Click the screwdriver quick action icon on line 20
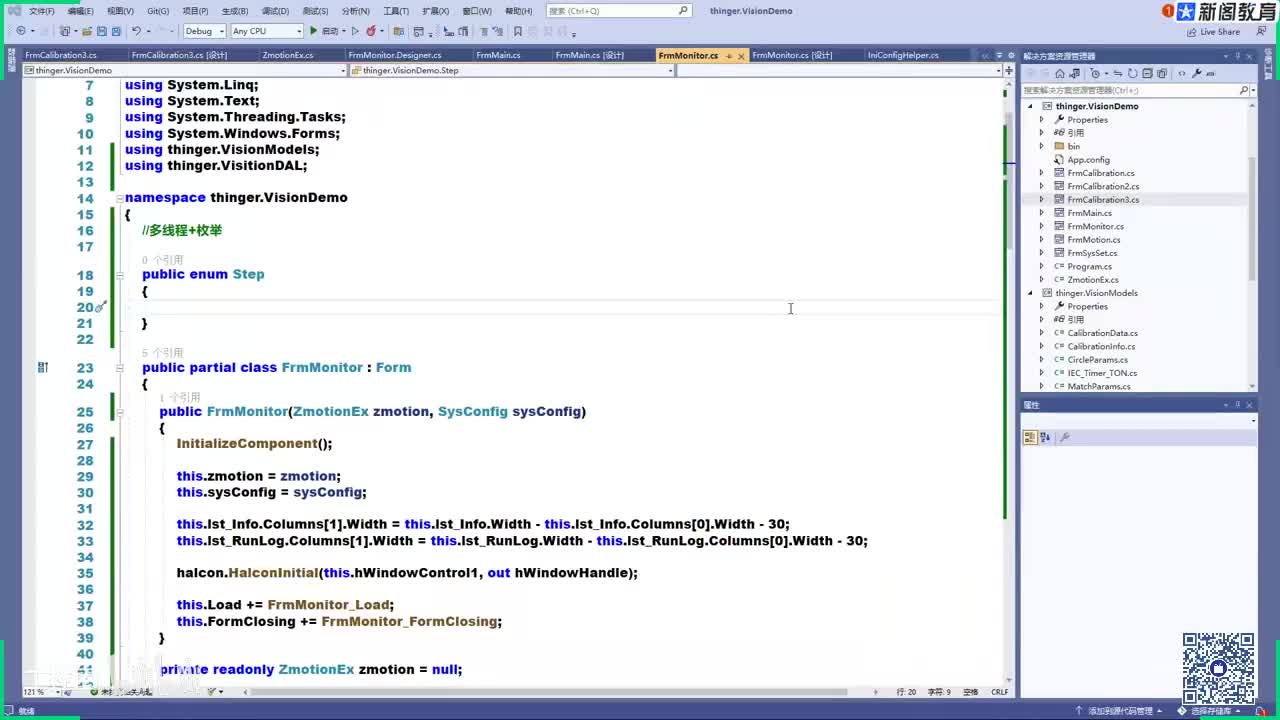This screenshot has height=720, width=1280. (x=100, y=307)
